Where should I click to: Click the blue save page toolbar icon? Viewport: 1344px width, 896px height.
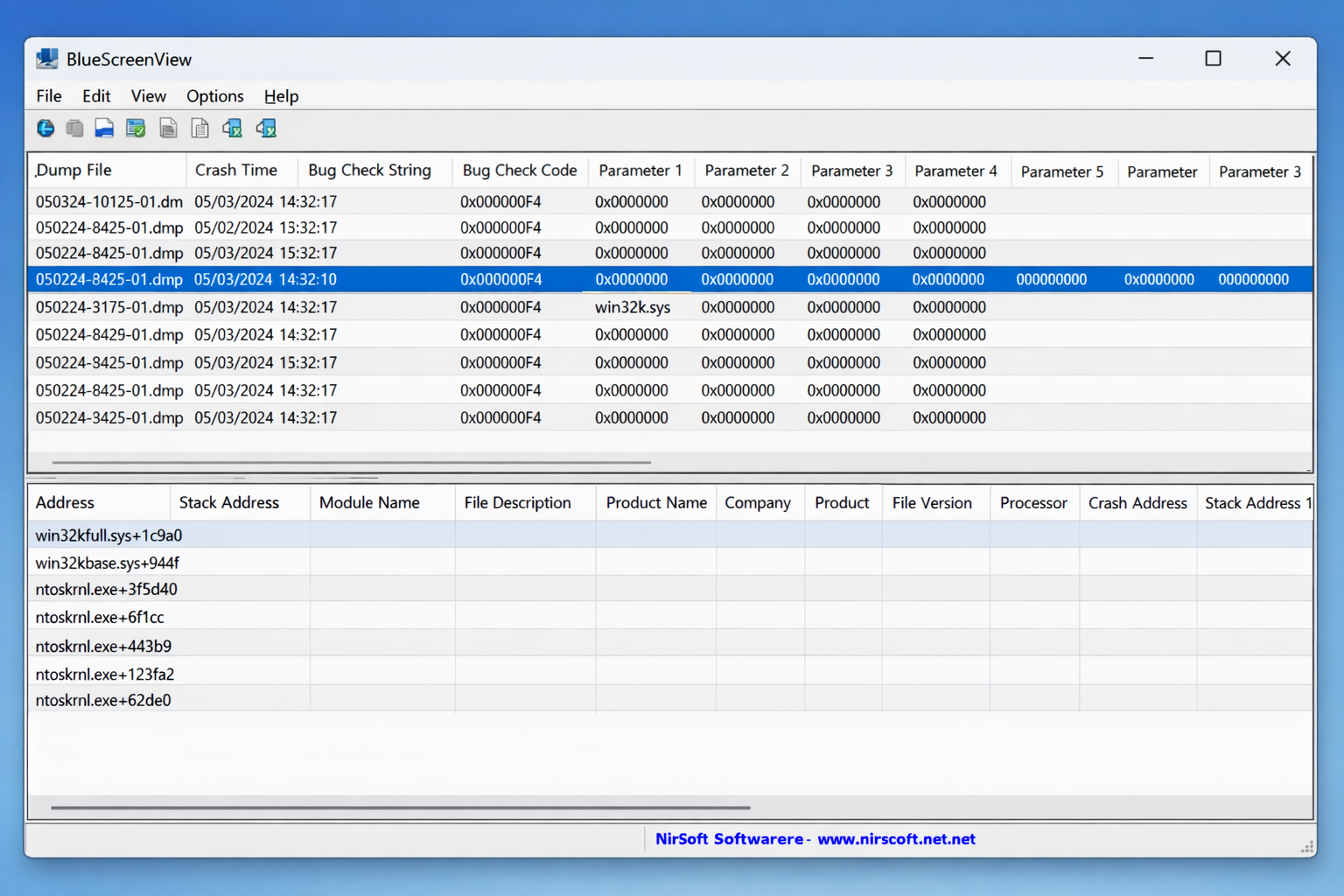104,129
